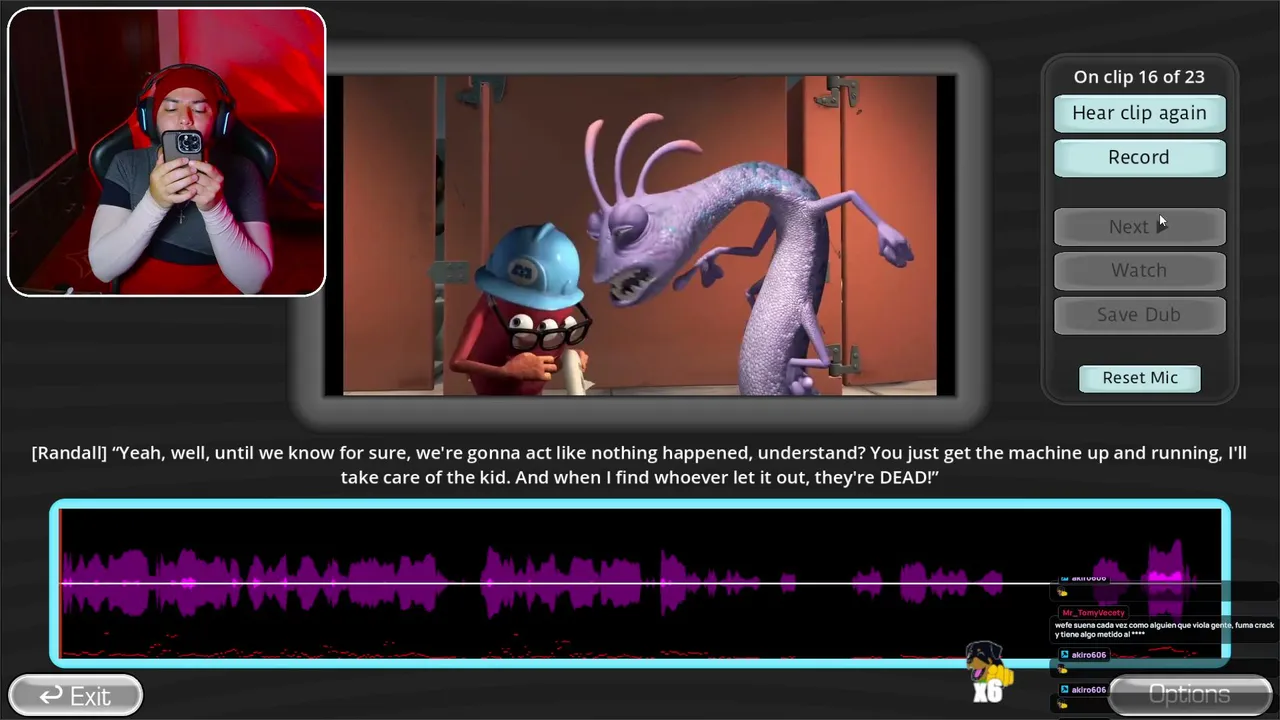Start recording with the Record button
1280x720 pixels.
(x=1139, y=157)
